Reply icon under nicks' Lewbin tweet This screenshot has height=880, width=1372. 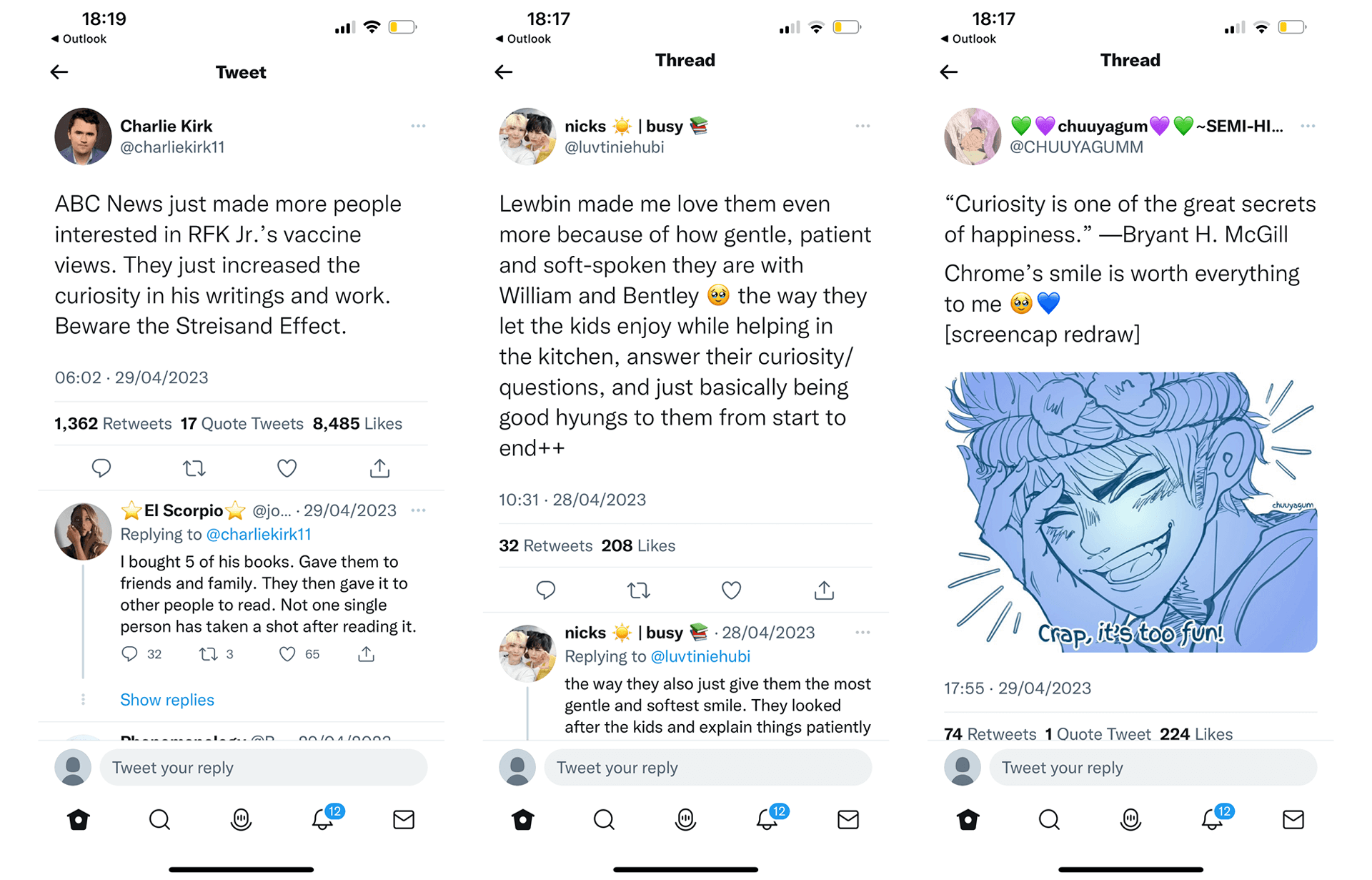tap(546, 590)
